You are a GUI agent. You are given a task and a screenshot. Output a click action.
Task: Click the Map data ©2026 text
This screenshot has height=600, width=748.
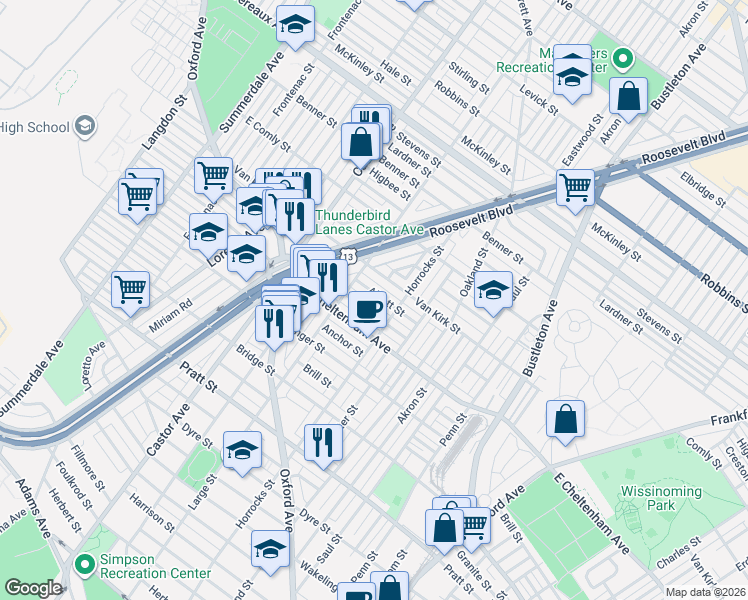point(705,593)
